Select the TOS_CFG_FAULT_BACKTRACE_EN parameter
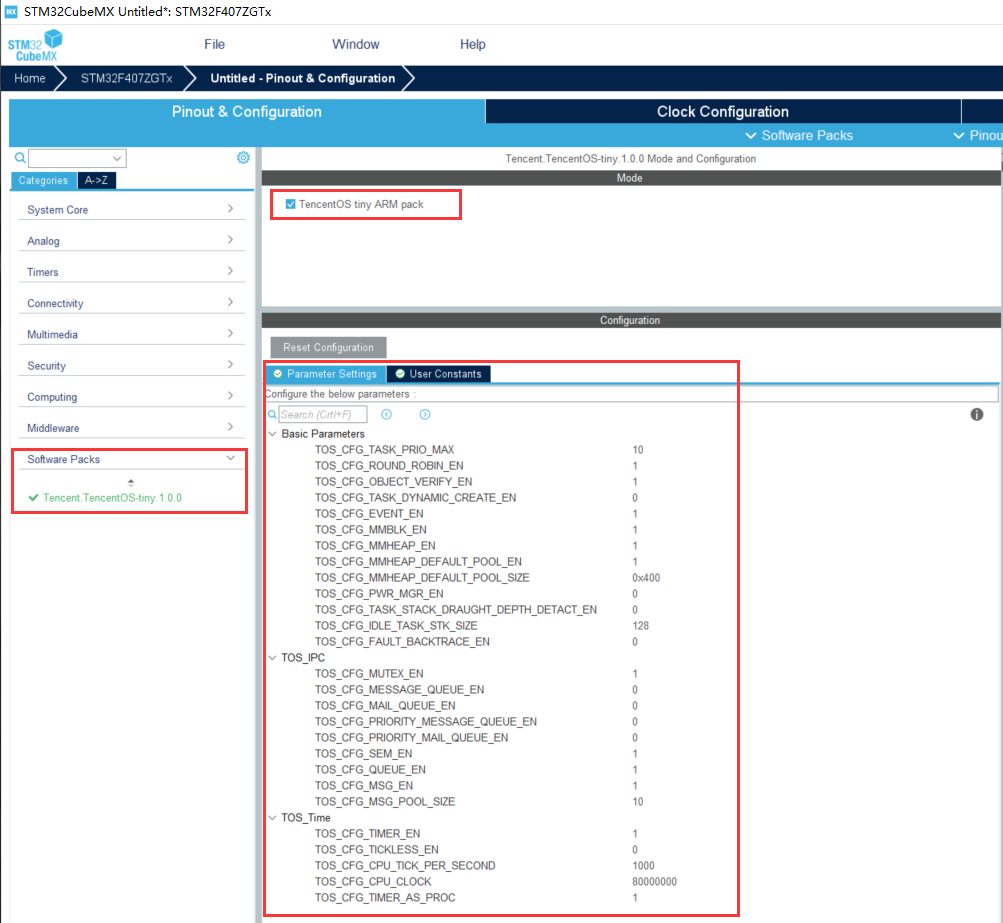Screen dimensions: 1003x923 (402, 642)
